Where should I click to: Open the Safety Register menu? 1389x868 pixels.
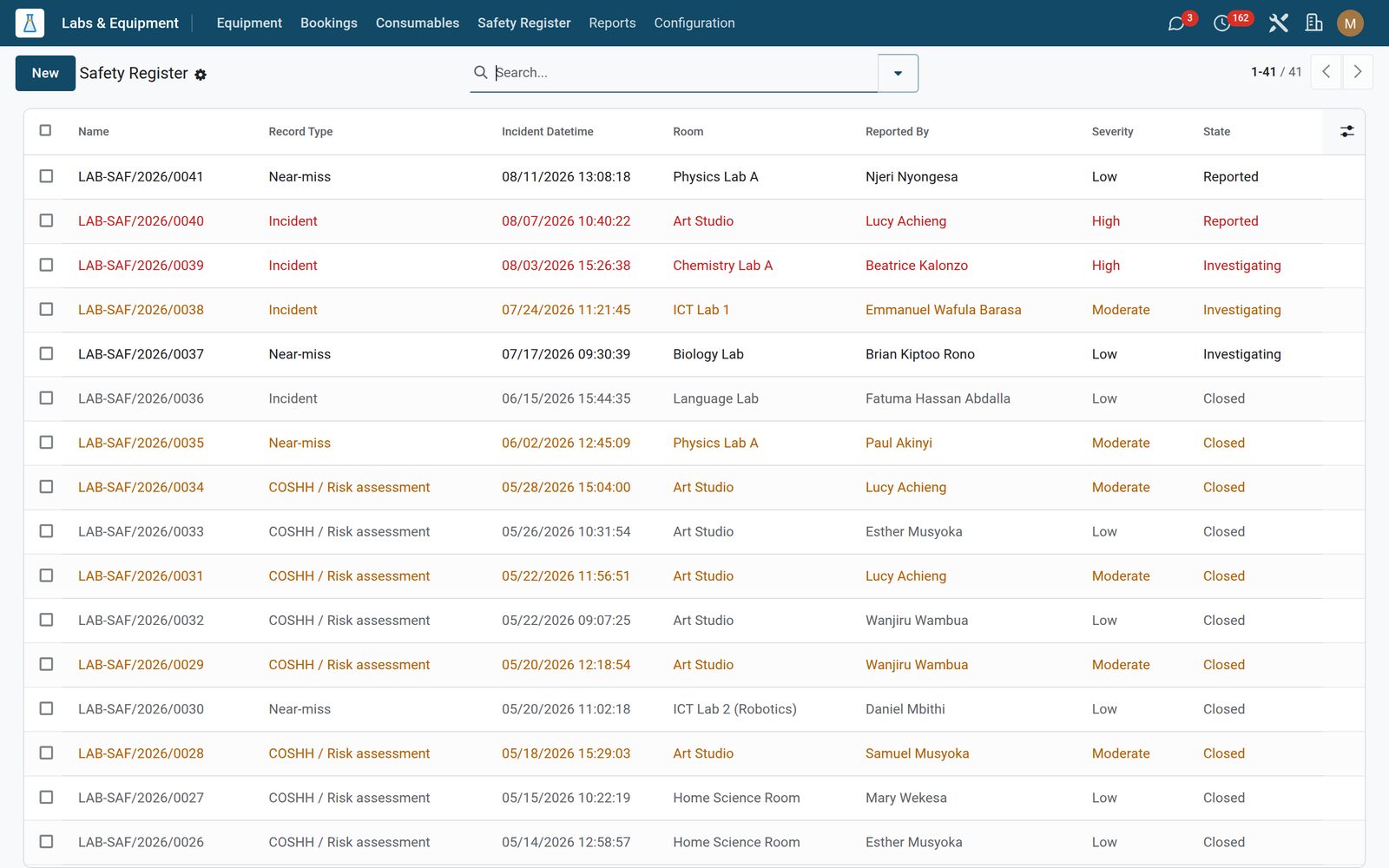[x=524, y=23]
